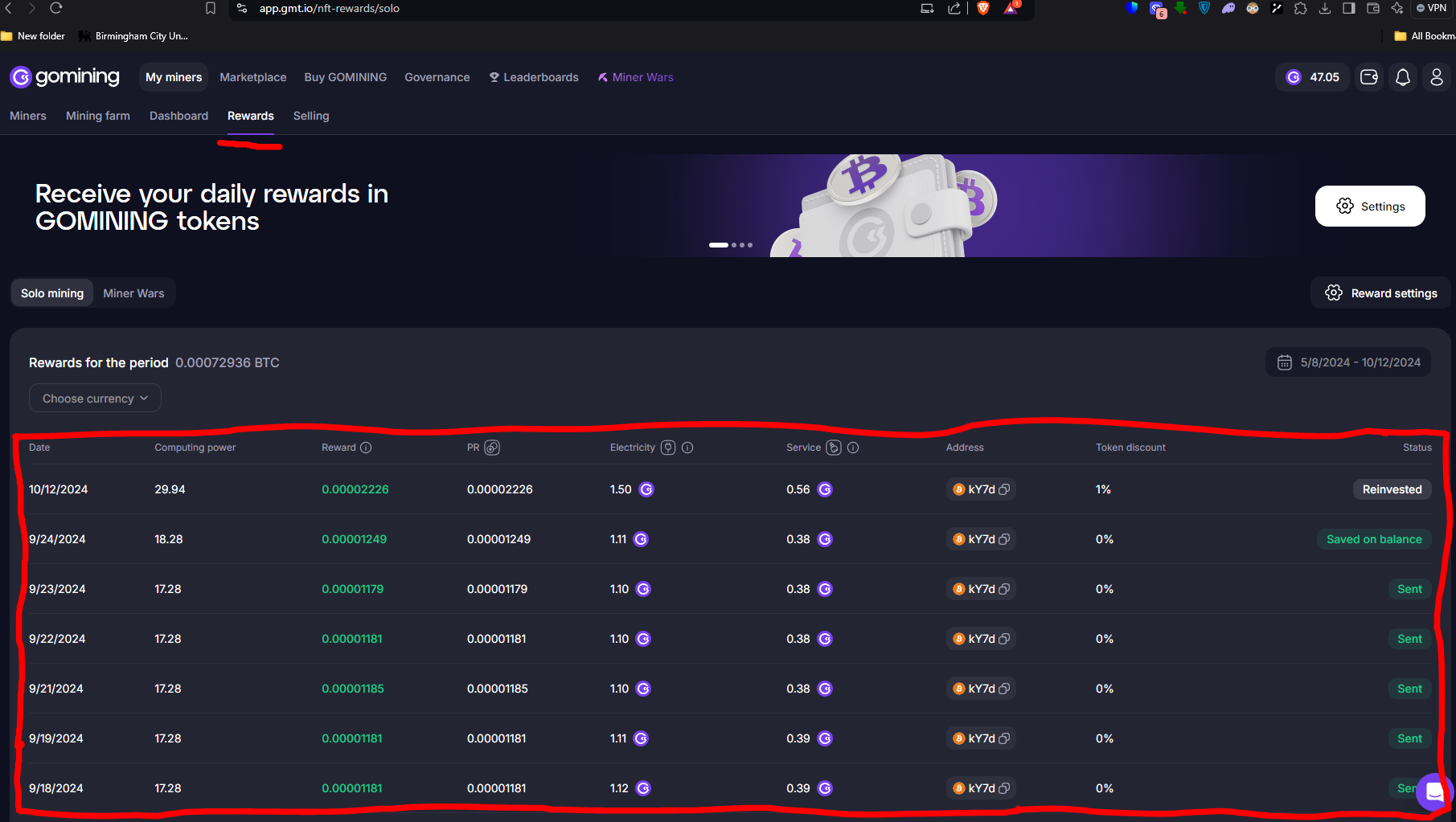Open the wallet icon in the header
Image resolution: width=1456 pixels, height=822 pixels.
click(1369, 77)
